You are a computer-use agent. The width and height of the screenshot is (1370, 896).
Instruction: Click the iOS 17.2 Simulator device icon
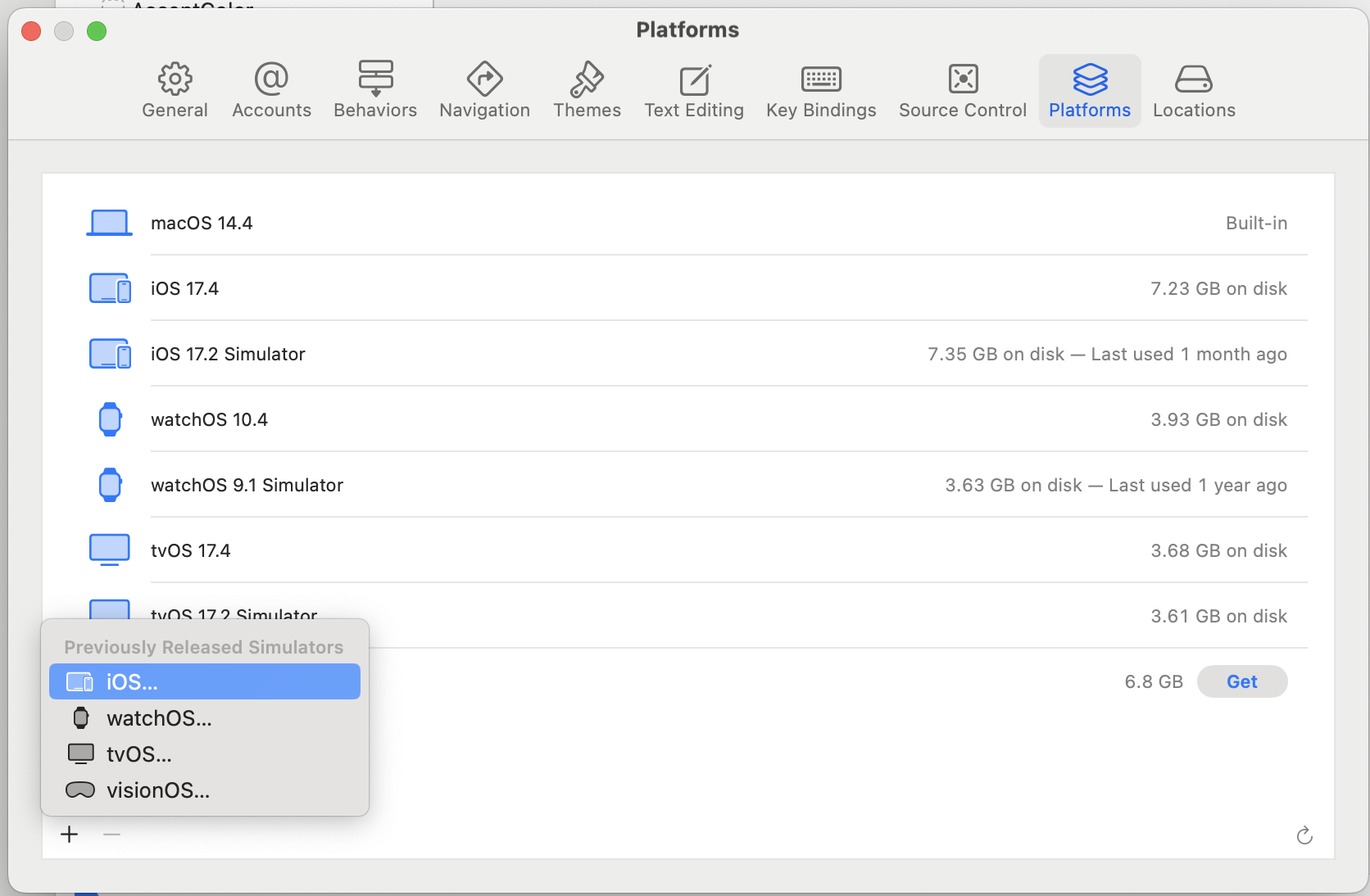pyautogui.click(x=110, y=354)
